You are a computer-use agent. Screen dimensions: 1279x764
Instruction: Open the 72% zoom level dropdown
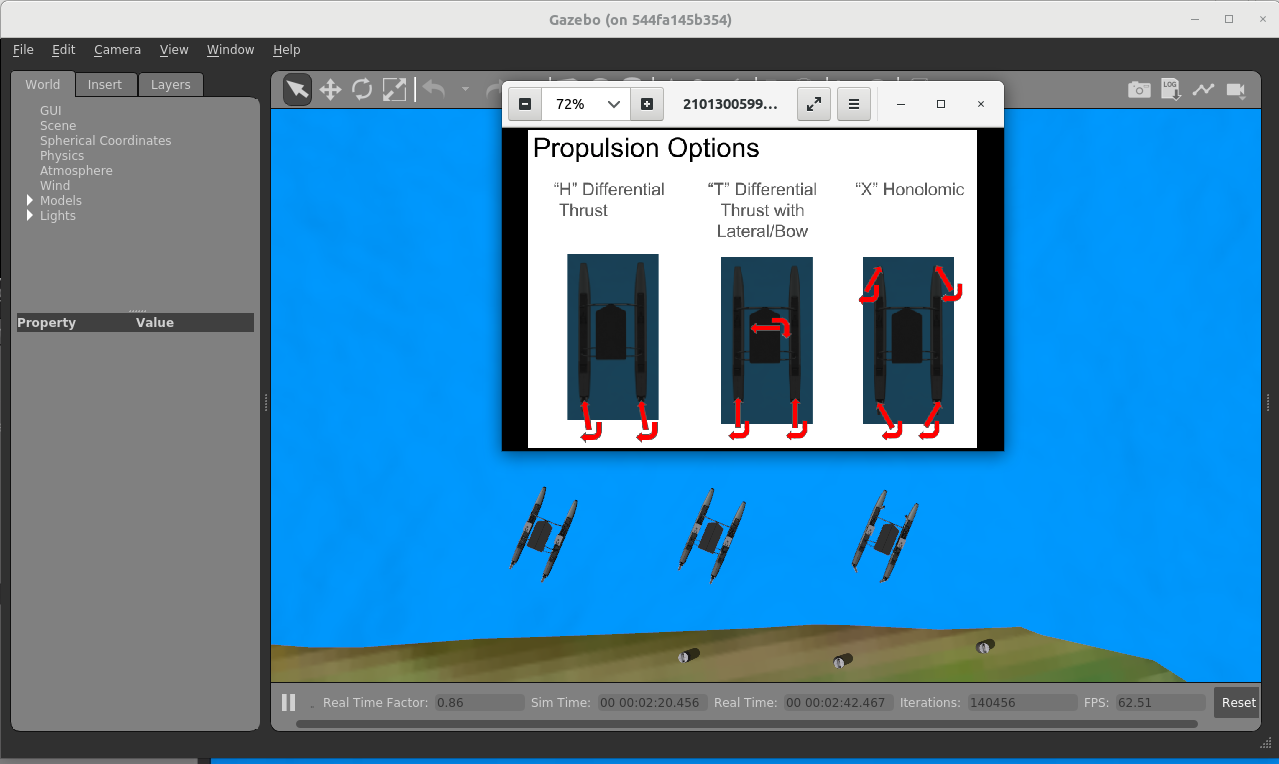586,104
